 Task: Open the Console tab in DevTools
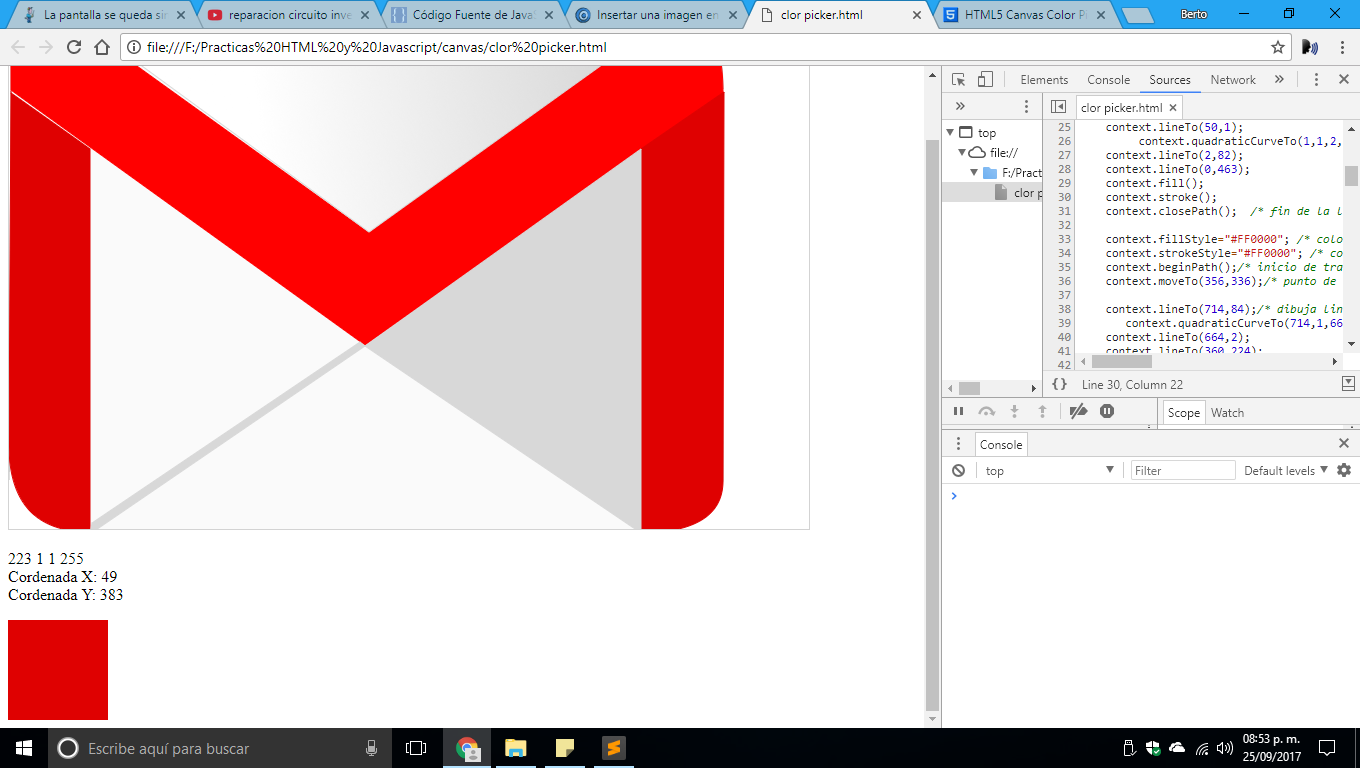pyautogui.click(x=1109, y=80)
